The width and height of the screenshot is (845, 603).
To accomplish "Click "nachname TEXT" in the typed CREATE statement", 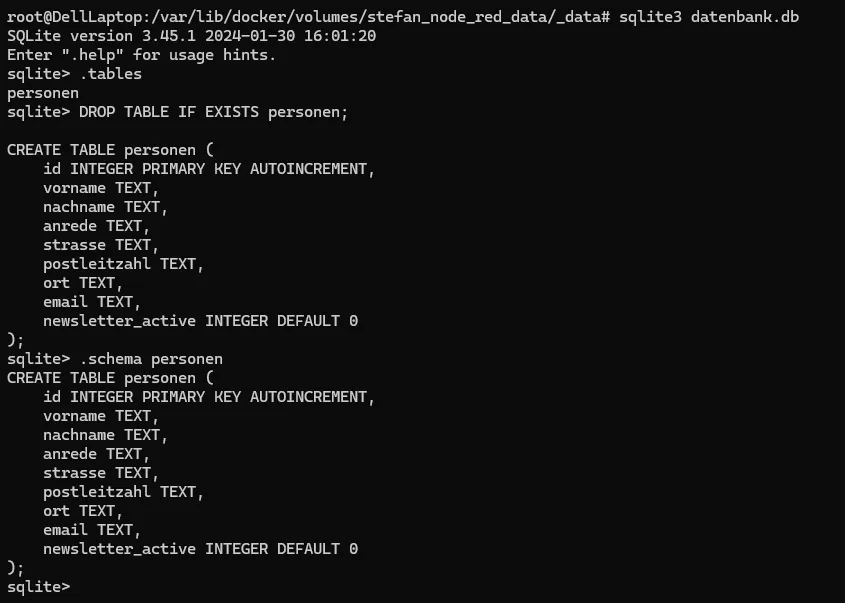I will 105,207.
